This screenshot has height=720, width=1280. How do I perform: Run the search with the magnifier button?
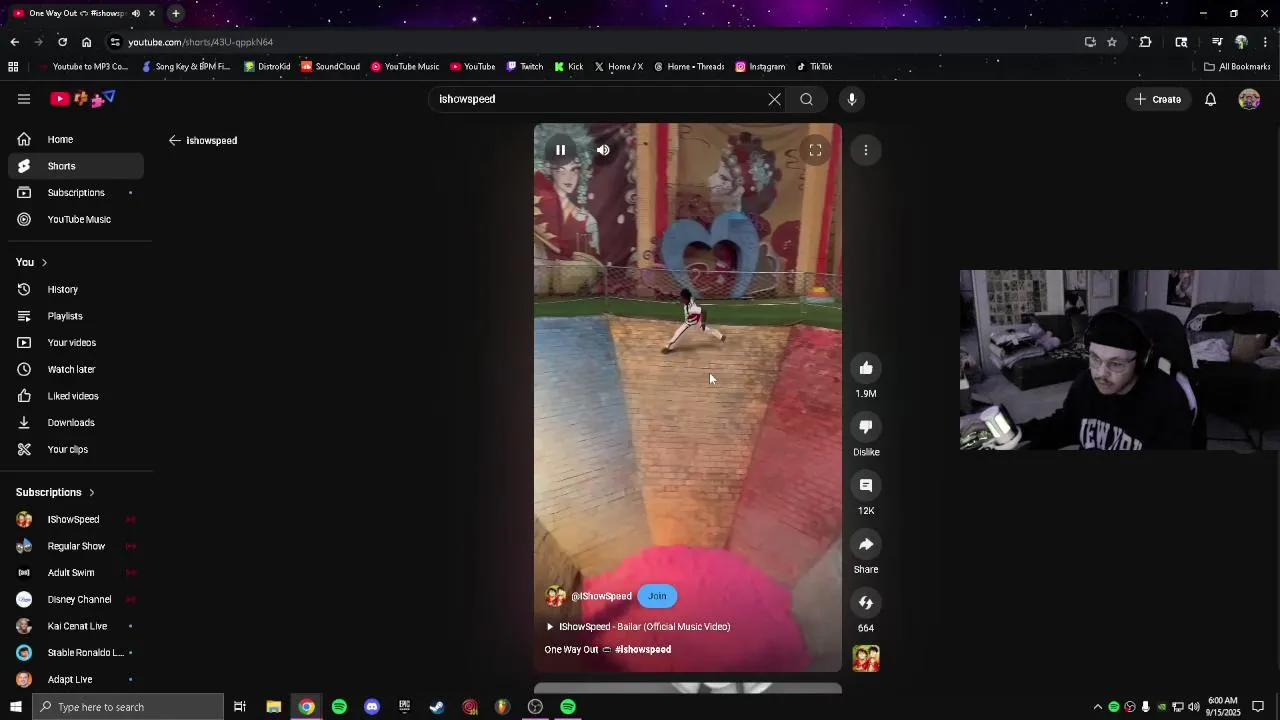point(806,99)
